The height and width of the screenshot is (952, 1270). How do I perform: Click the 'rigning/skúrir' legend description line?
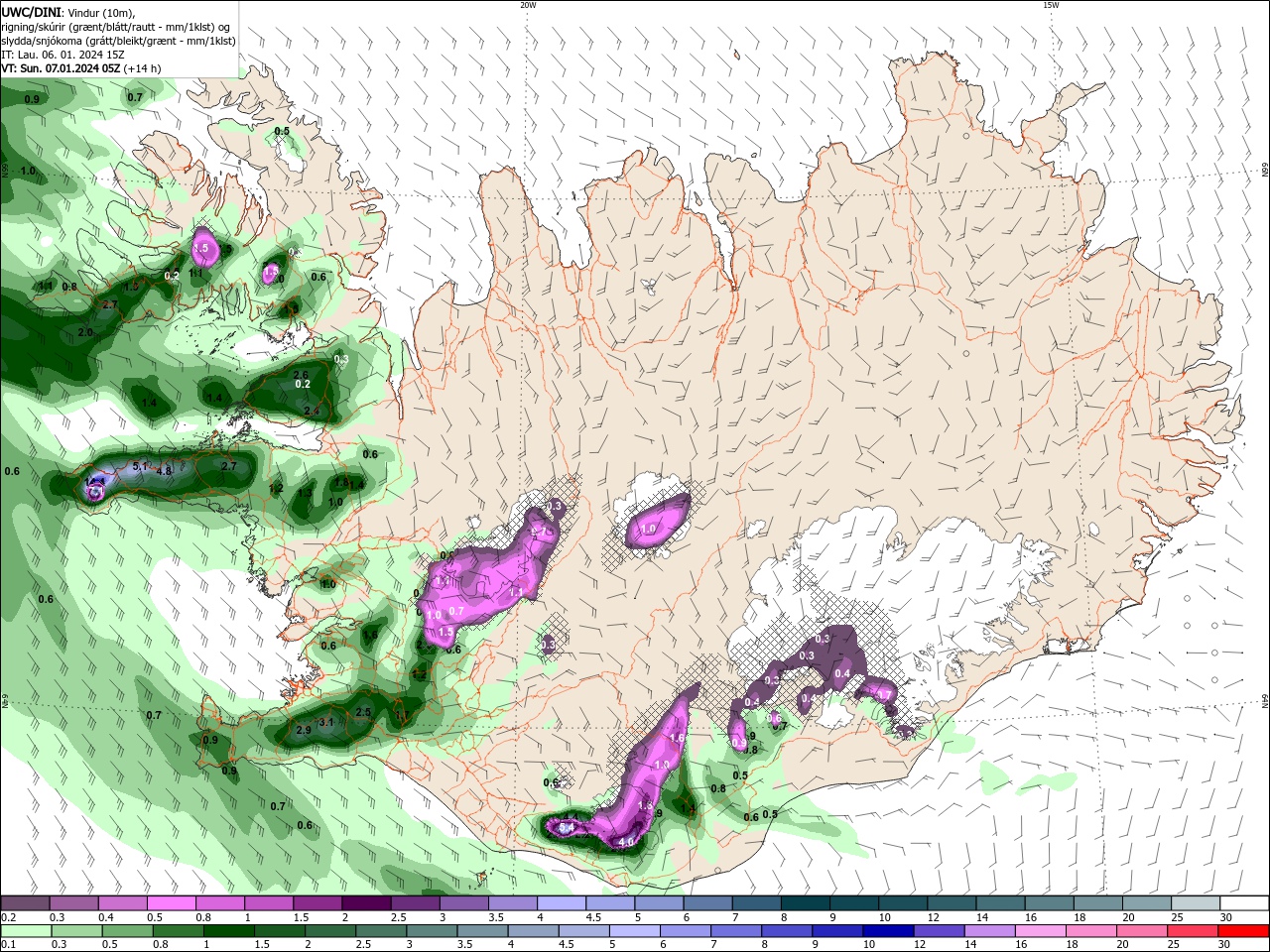coord(117,27)
